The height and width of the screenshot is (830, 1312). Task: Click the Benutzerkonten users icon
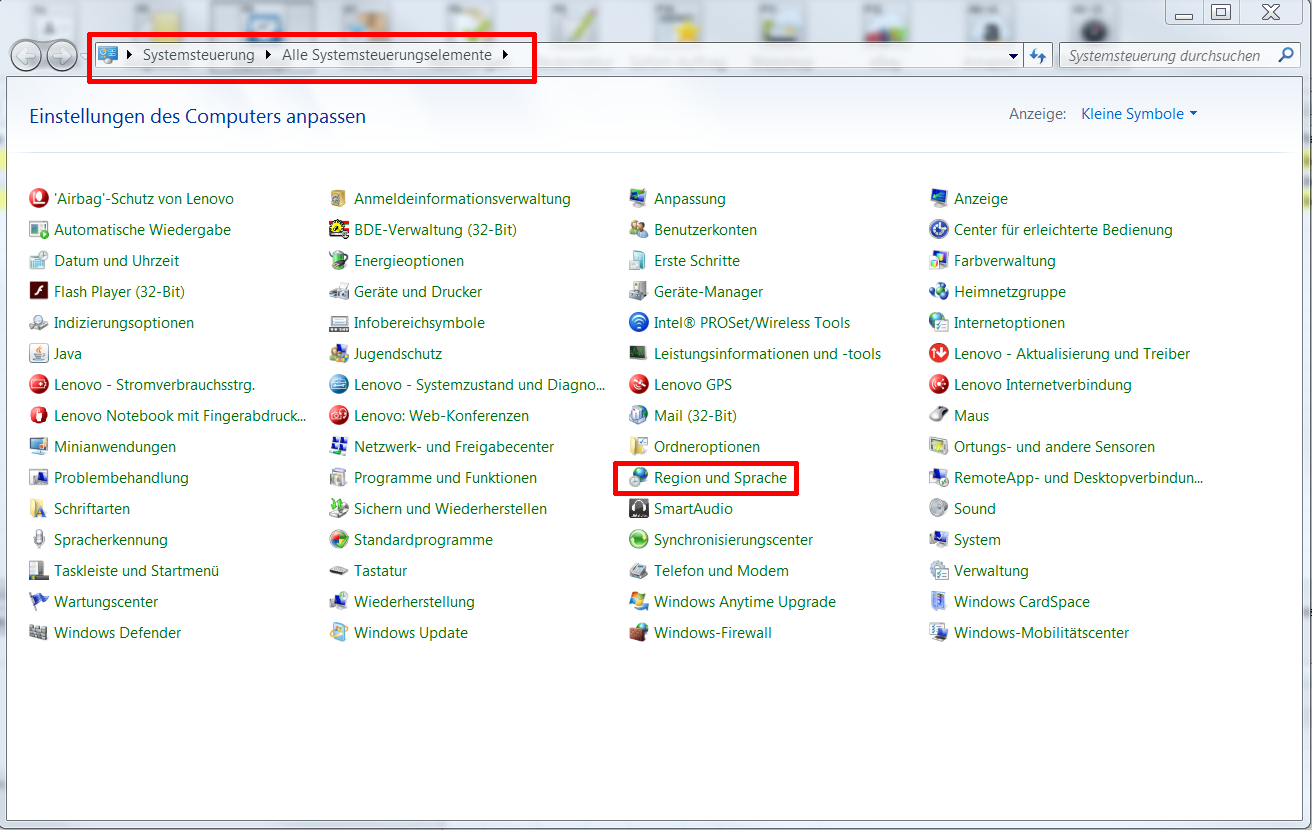click(638, 229)
